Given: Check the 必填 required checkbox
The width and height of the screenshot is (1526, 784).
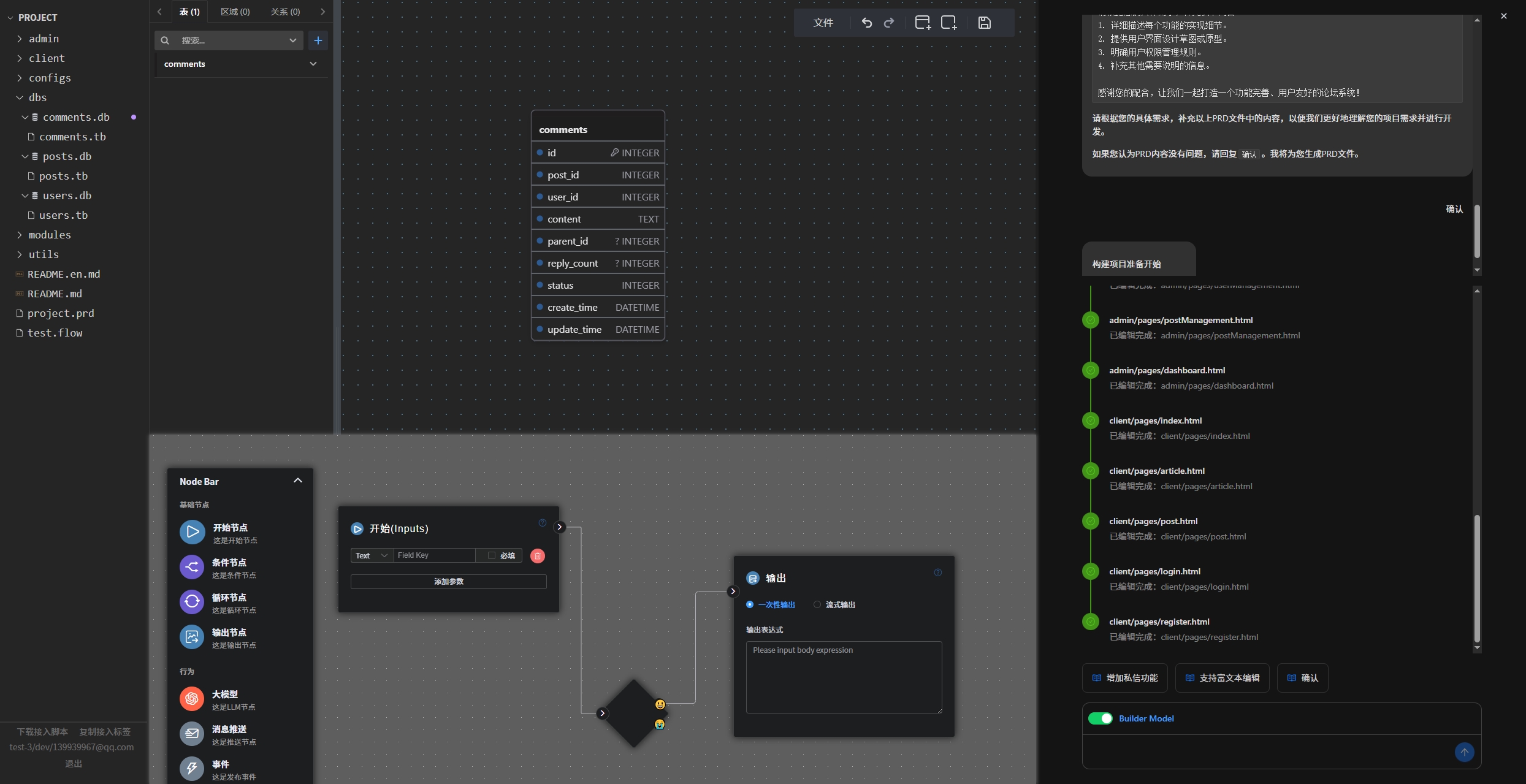Looking at the screenshot, I should click(x=492, y=555).
